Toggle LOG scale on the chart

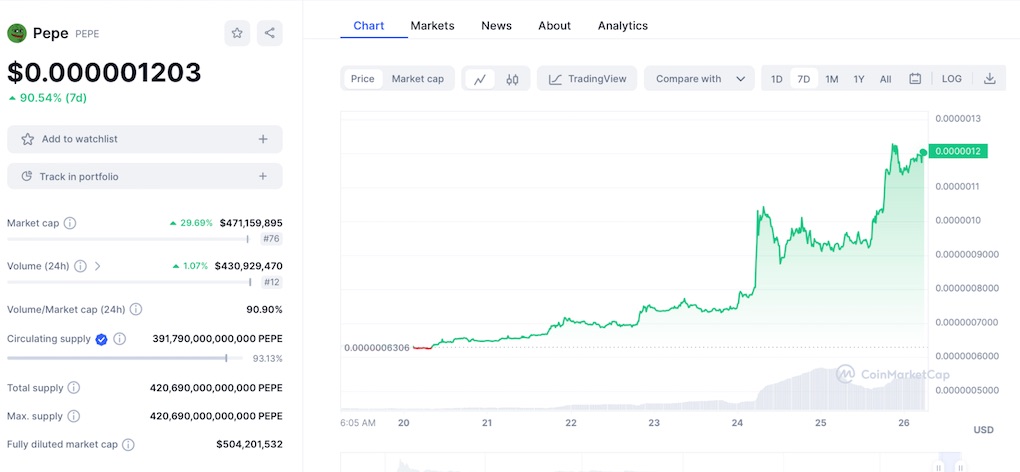click(x=951, y=79)
